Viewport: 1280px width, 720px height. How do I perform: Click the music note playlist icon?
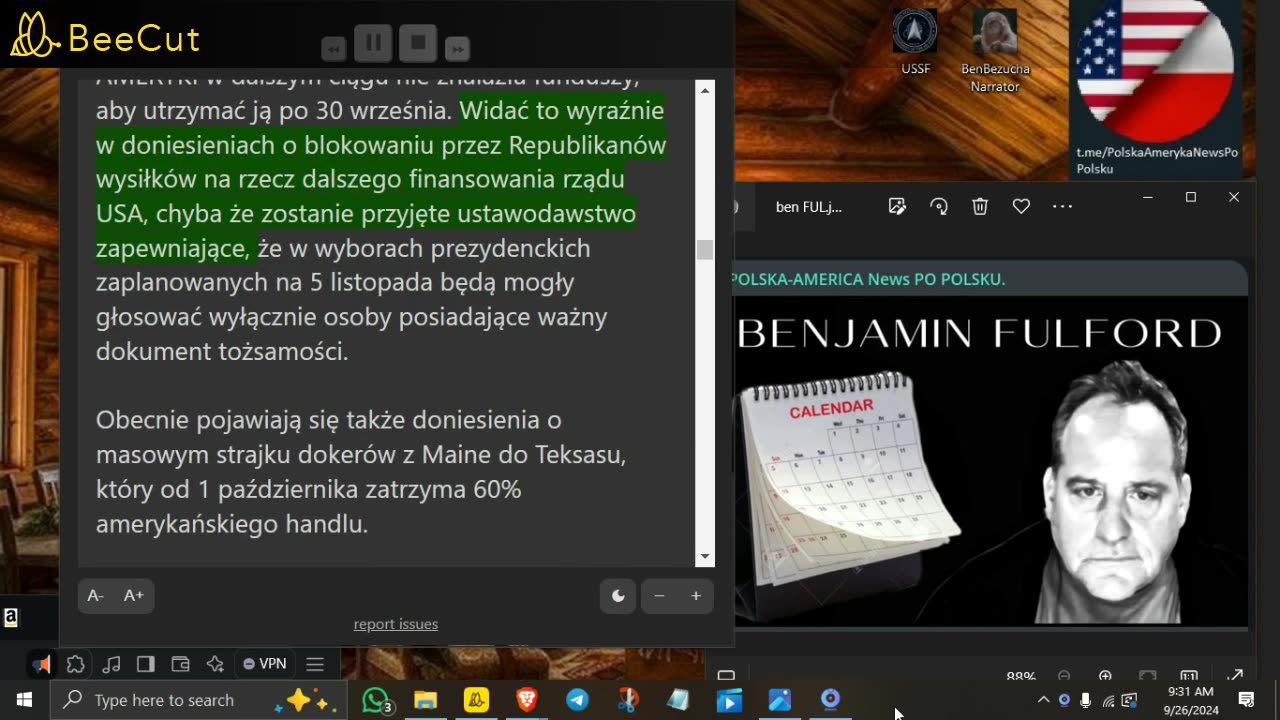[x=112, y=664]
